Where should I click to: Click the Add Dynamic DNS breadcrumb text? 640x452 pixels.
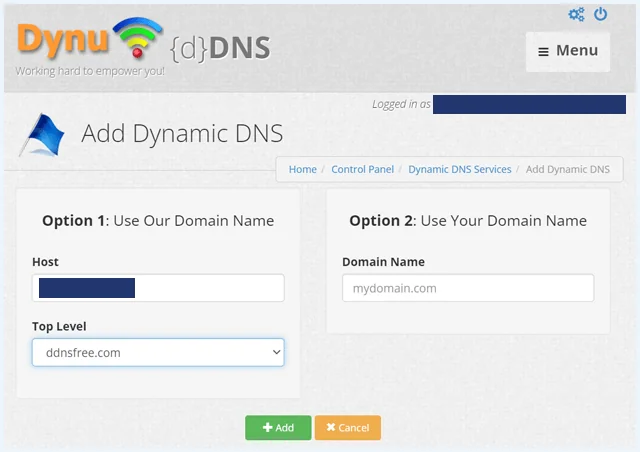tap(568, 169)
